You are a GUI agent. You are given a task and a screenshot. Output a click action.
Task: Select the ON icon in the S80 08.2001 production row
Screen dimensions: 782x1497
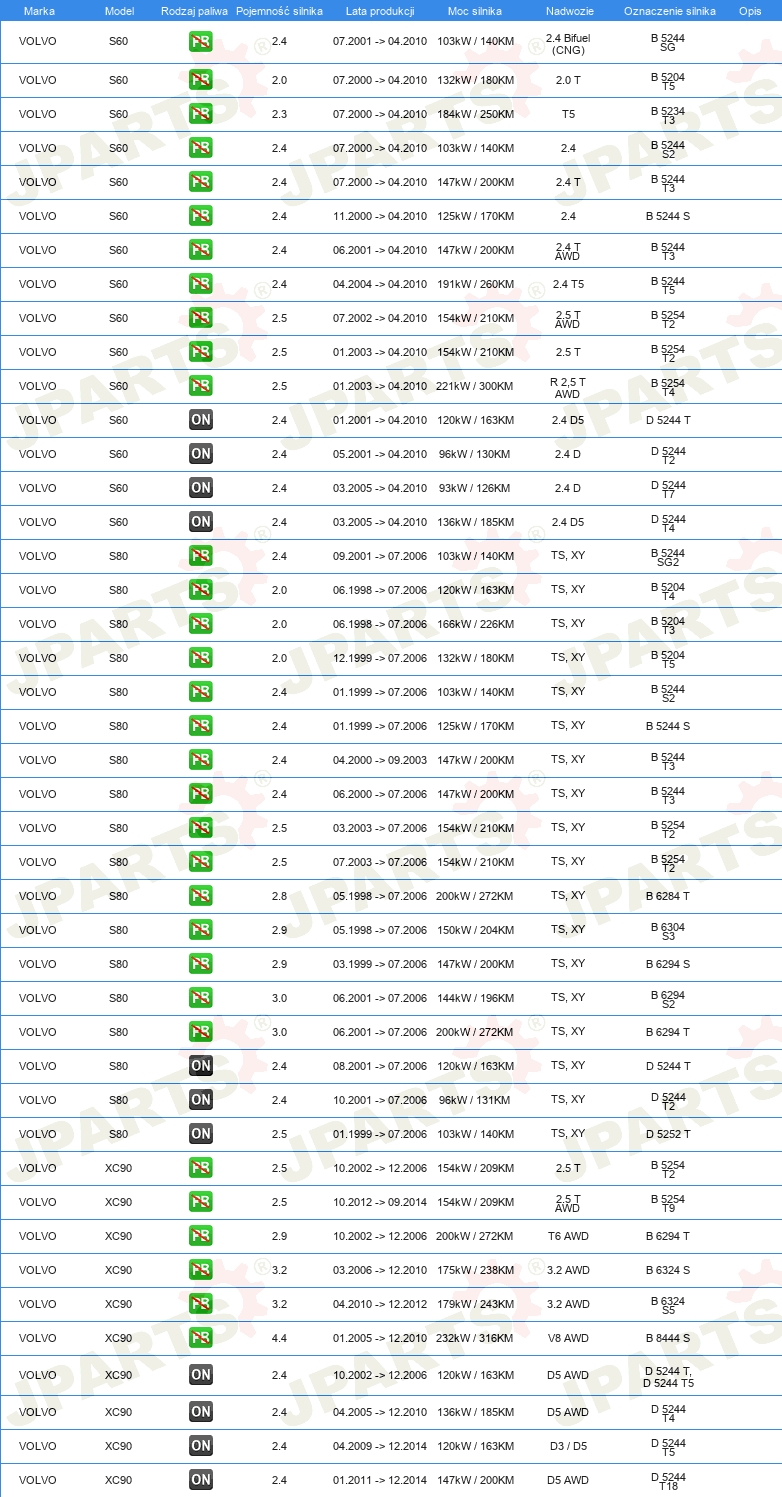click(200, 1066)
